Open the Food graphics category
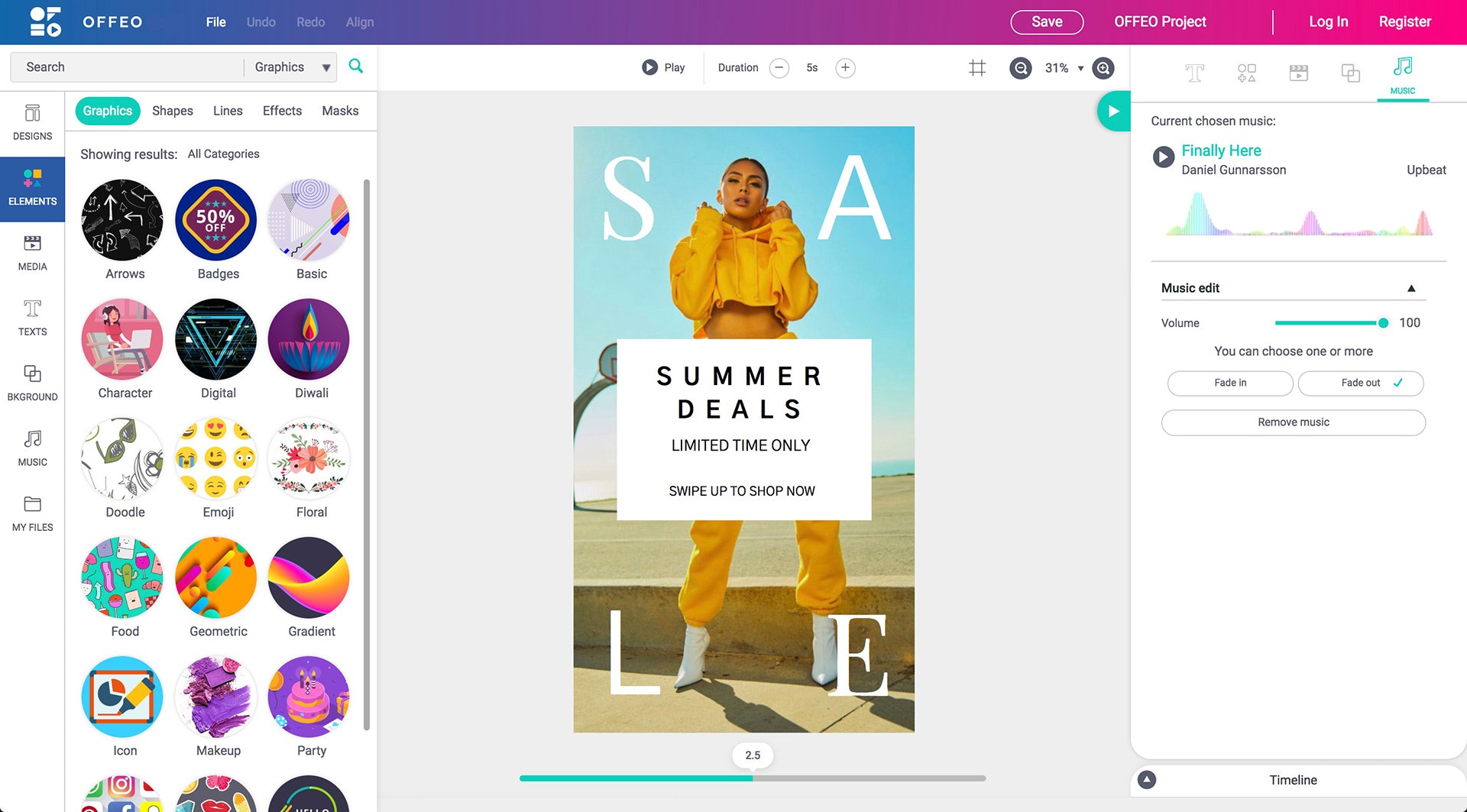The width and height of the screenshot is (1467, 812). pos(122,587)
